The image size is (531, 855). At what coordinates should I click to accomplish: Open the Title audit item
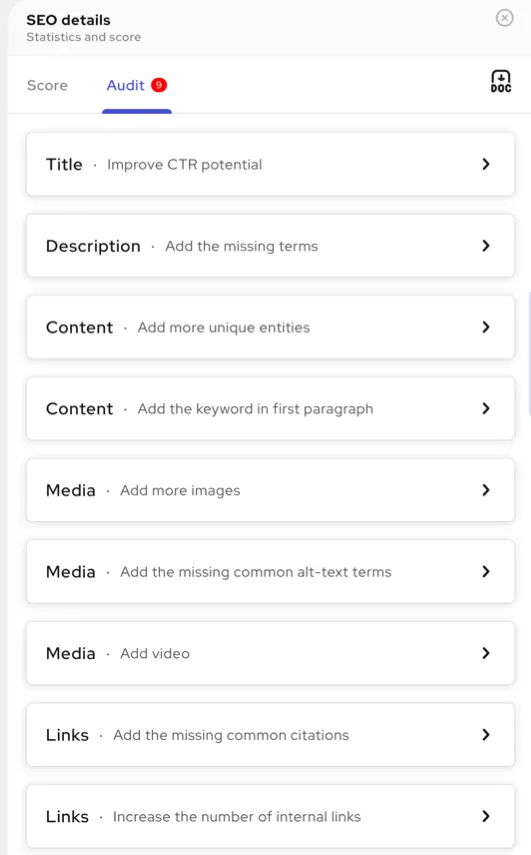point(270,164)
